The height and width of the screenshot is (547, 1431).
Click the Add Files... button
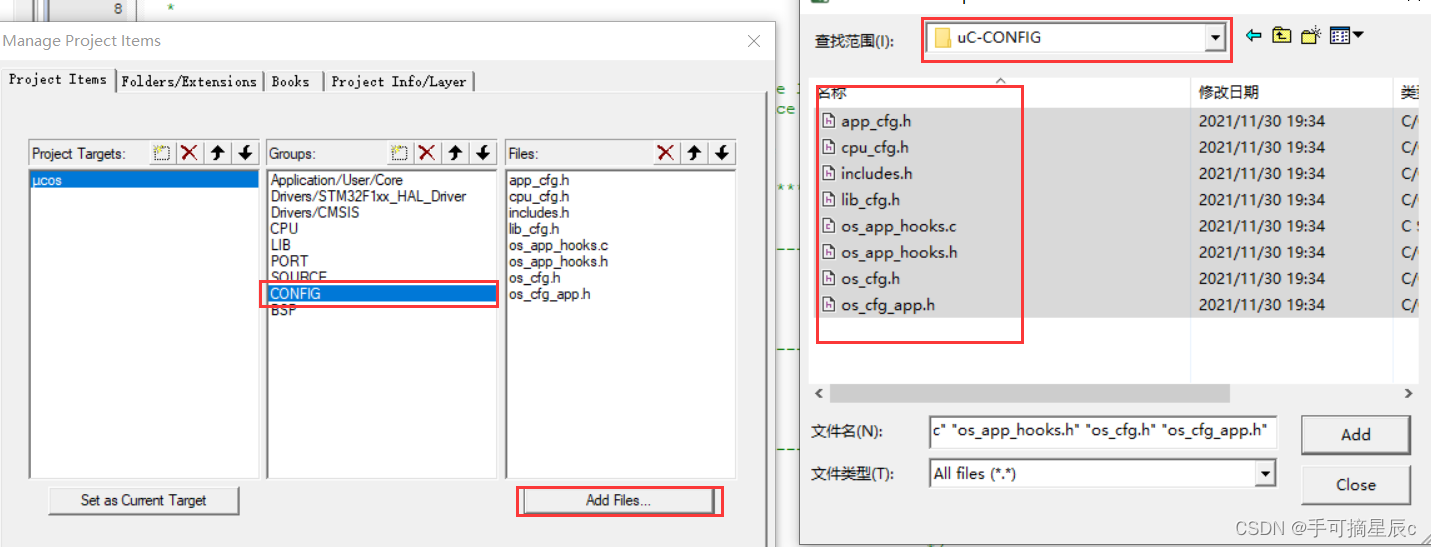pos(618,500)
